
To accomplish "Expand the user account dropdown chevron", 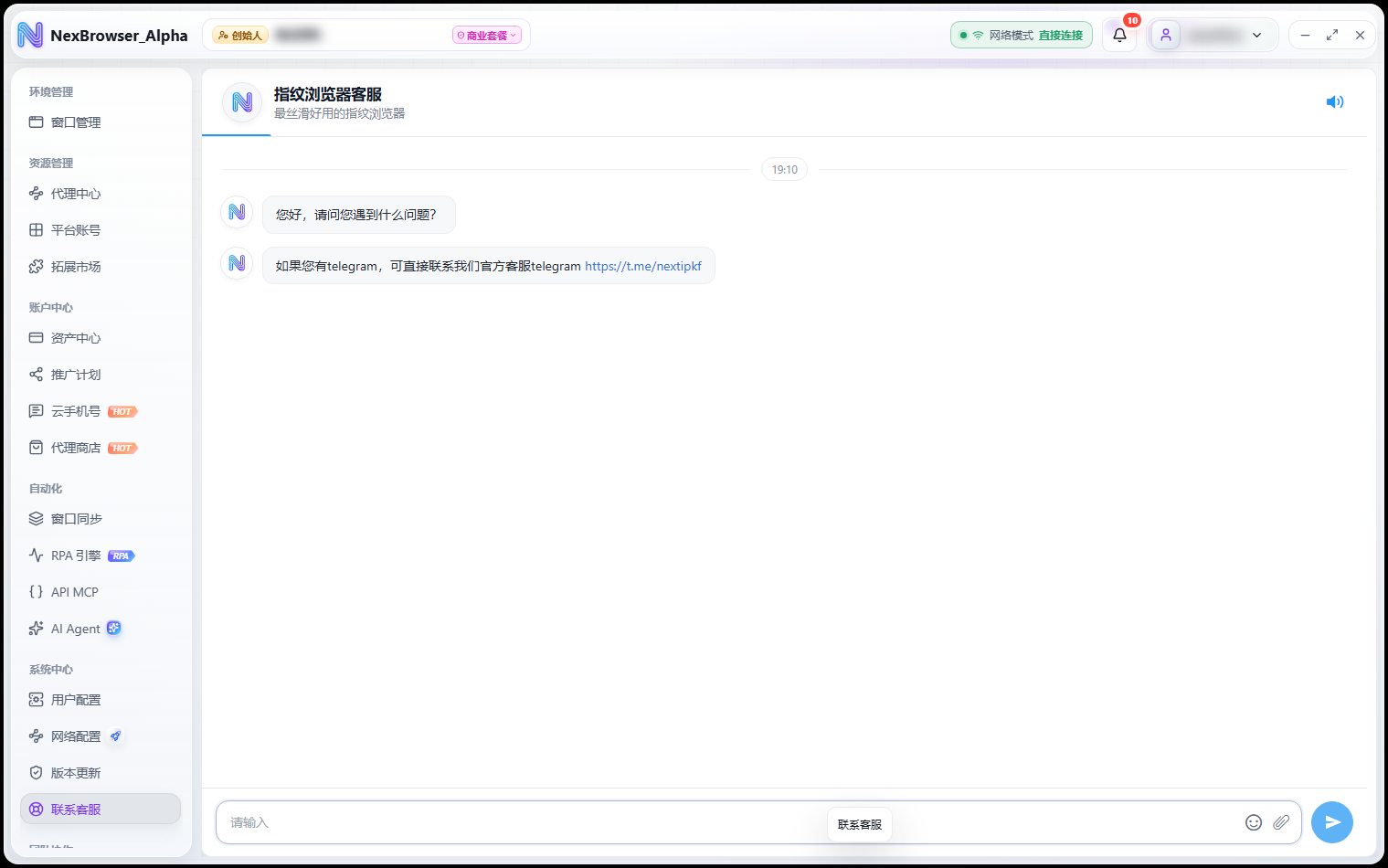I will [x=1257, y=36].
